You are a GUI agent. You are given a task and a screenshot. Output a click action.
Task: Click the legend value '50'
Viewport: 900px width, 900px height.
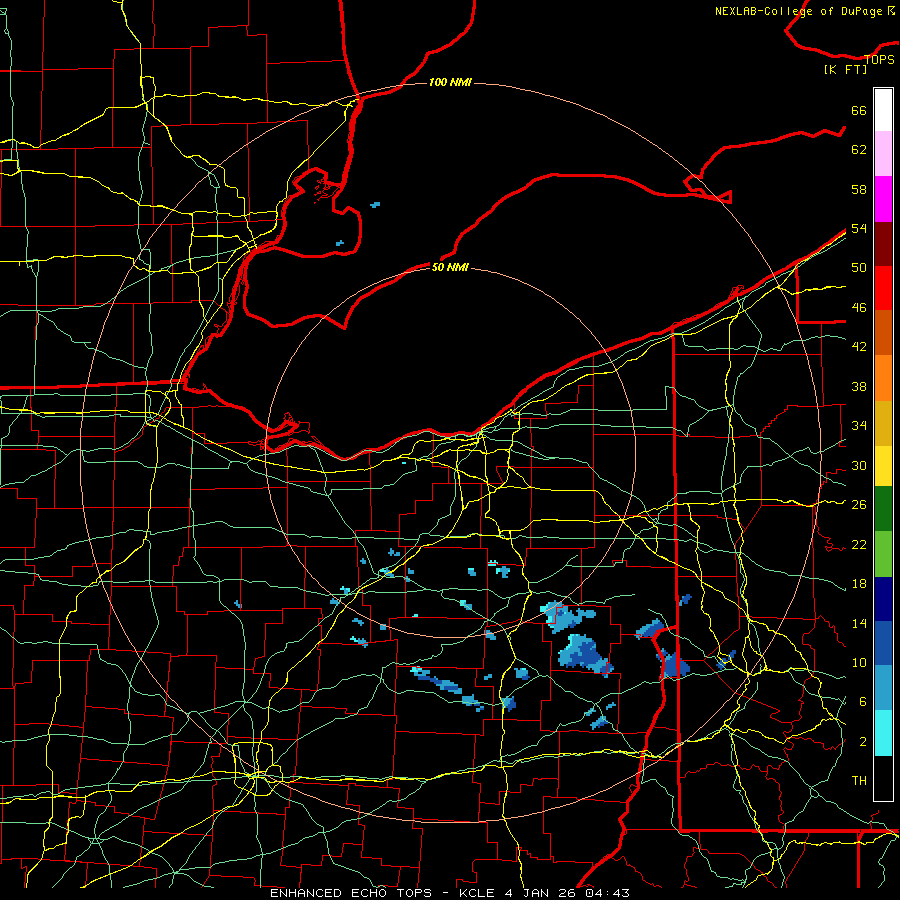pyautogui.click(x=859, y=268)
